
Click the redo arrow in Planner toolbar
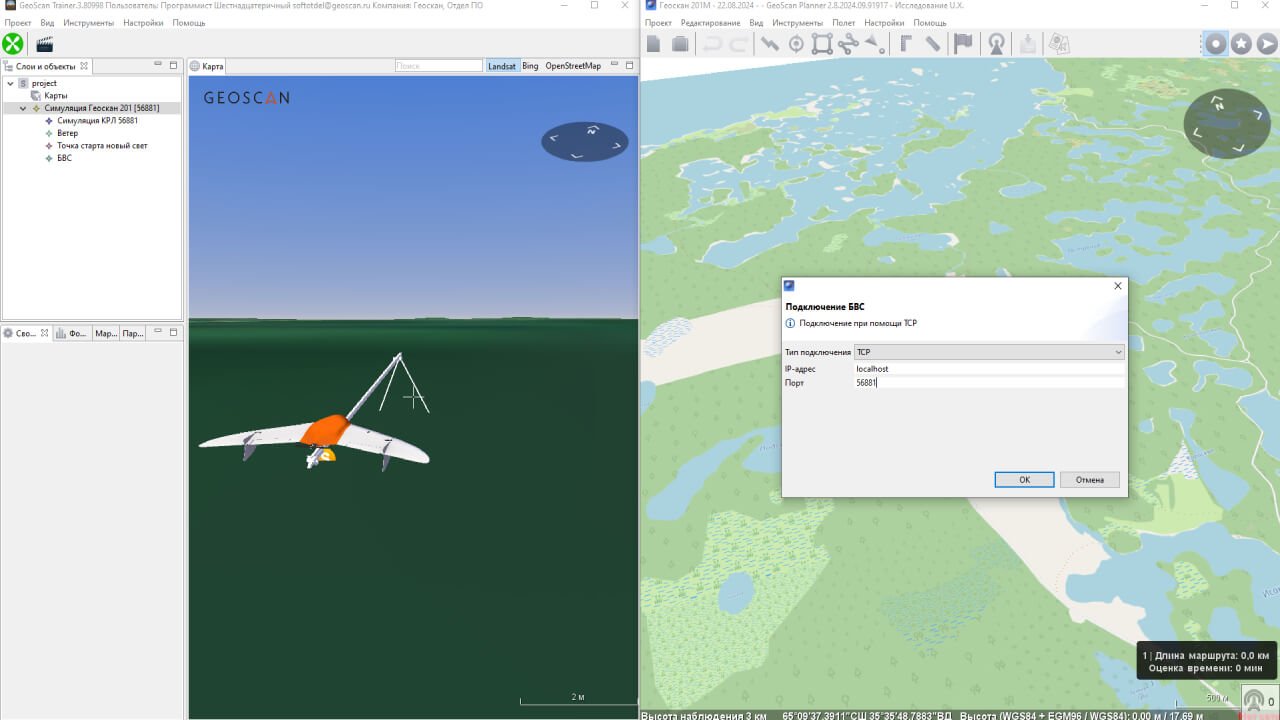[738, 43]
